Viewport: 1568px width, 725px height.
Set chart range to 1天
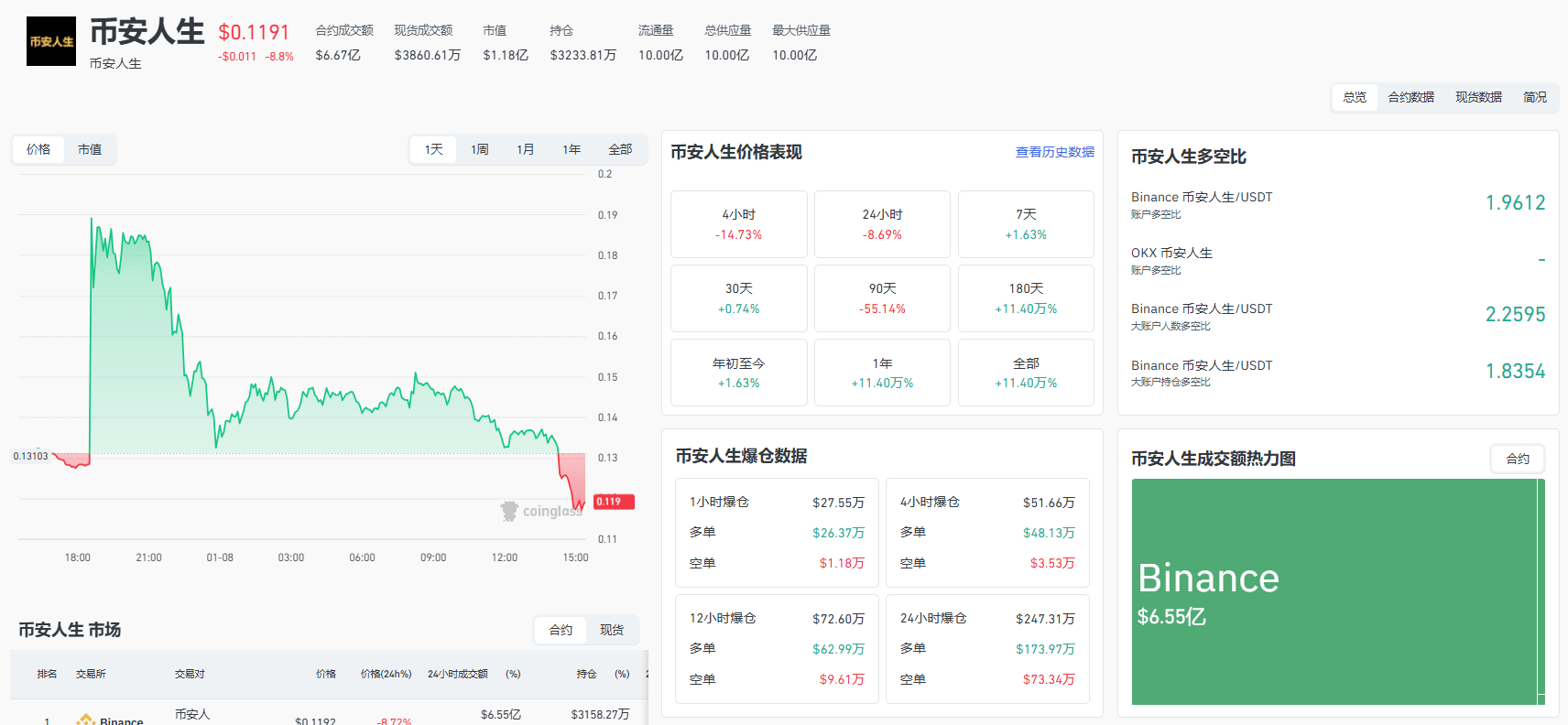point(434,149)
